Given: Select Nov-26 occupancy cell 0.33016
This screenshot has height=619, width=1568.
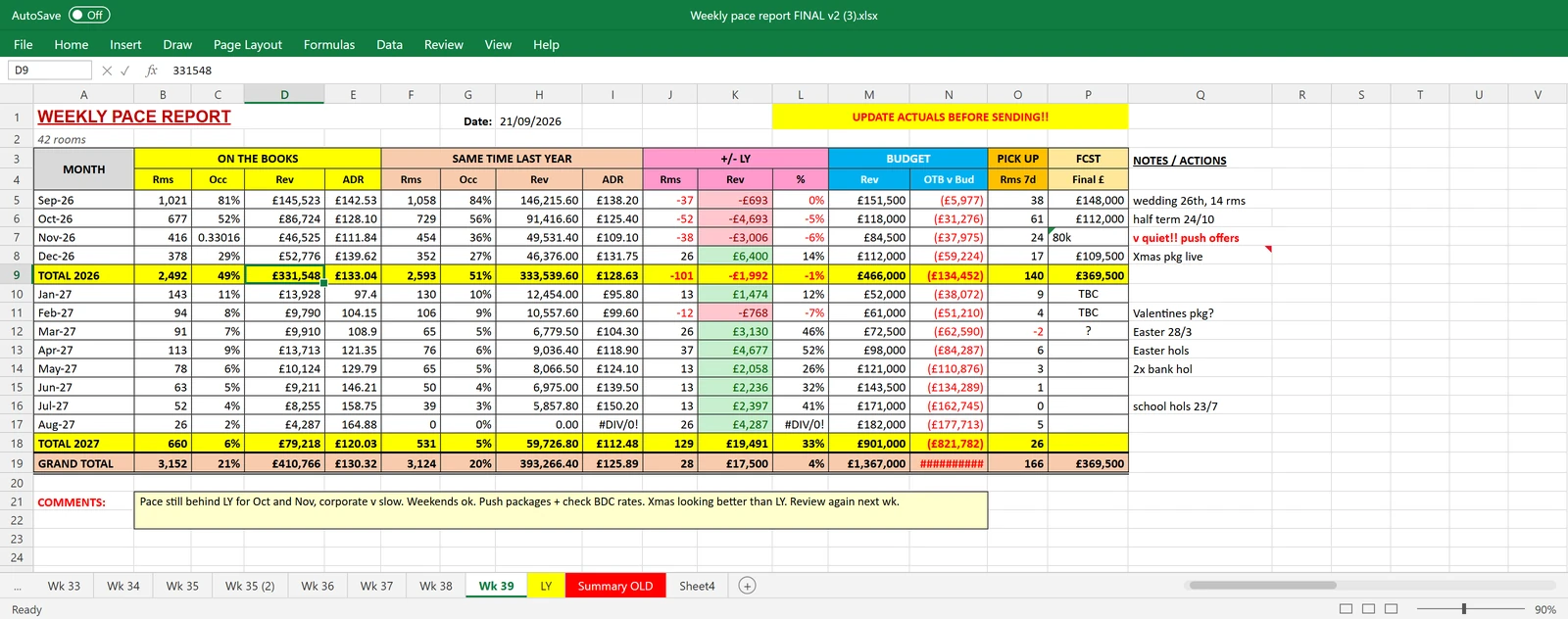Looking at the screenshot, I should tap(218, 237).
